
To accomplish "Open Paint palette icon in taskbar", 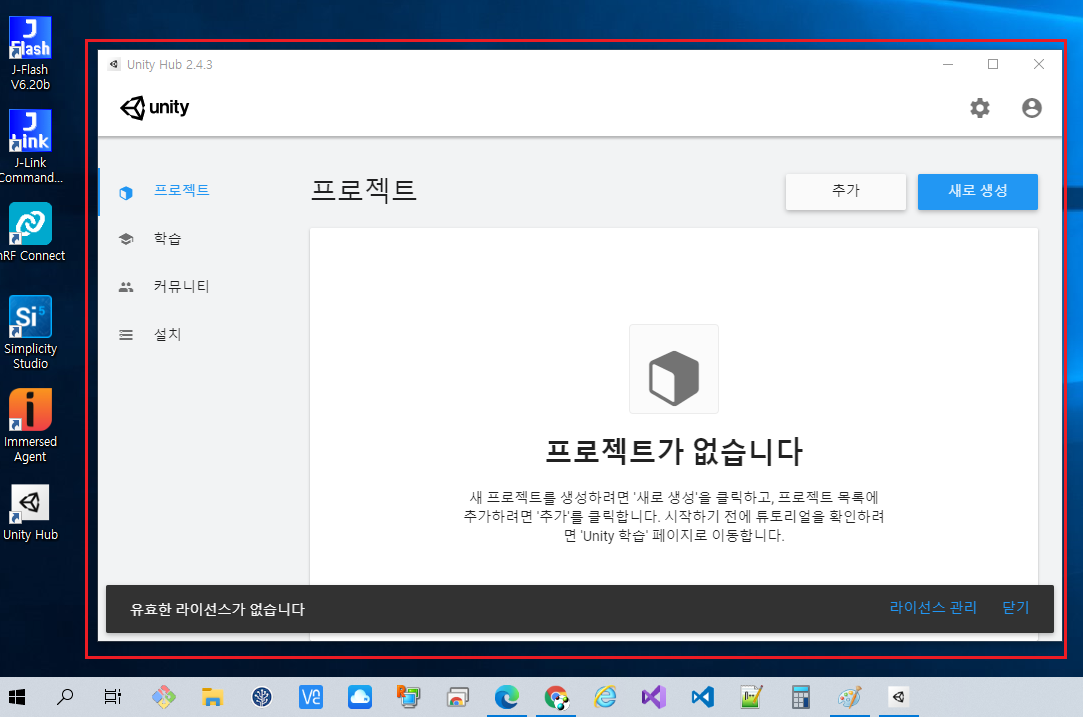I will tap(850, 697).
